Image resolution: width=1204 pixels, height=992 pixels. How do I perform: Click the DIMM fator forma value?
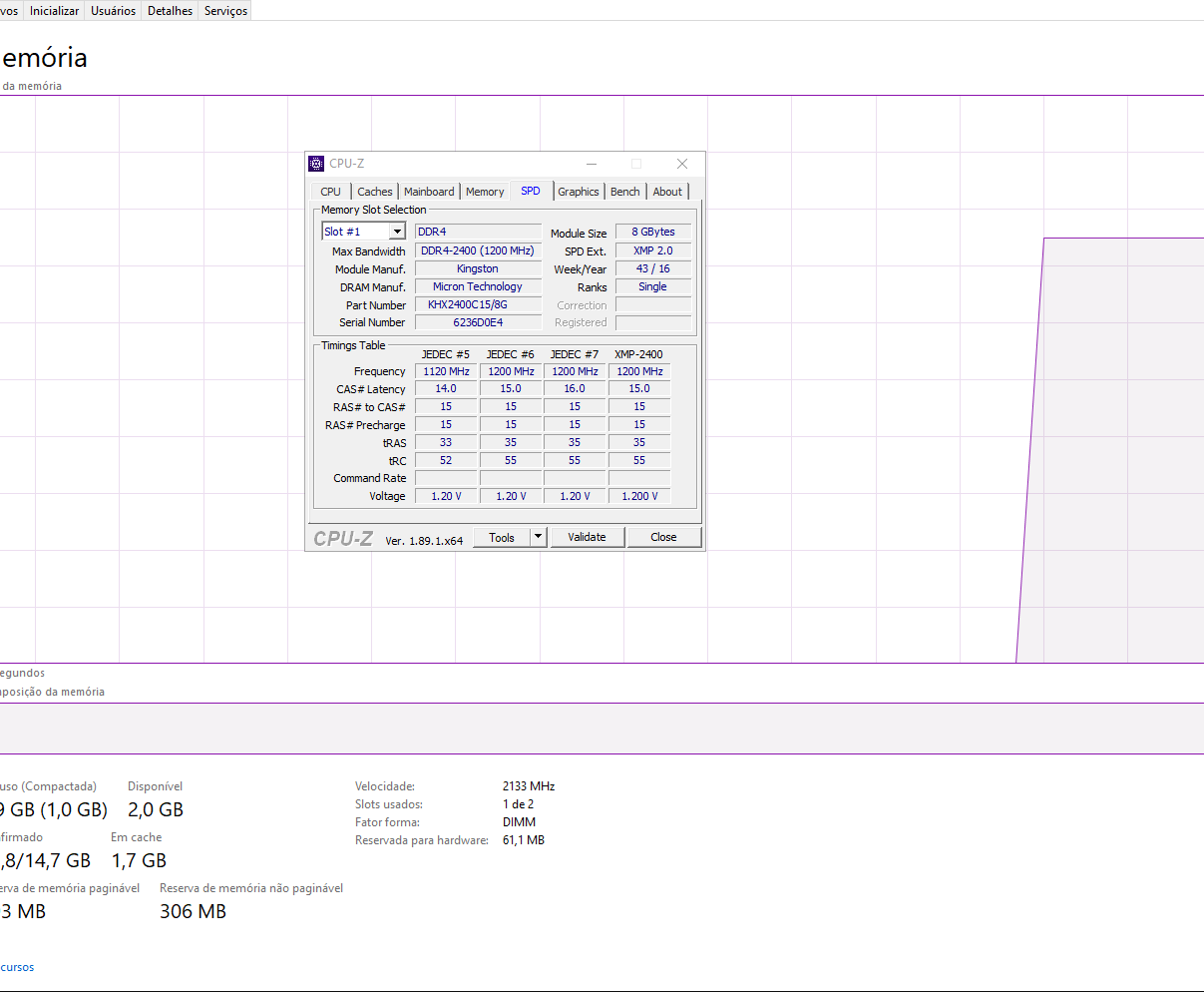[519, 822]
